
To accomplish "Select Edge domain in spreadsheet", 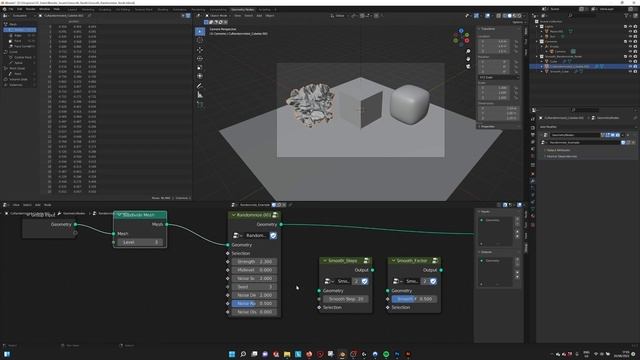I will tap(19, 36).
